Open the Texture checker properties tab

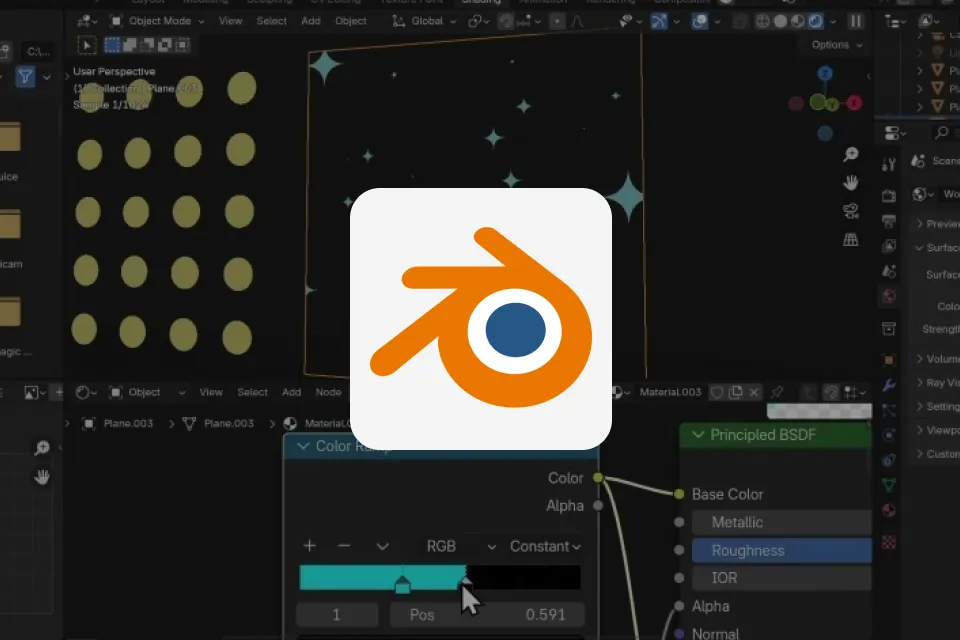tap(889, 542)
